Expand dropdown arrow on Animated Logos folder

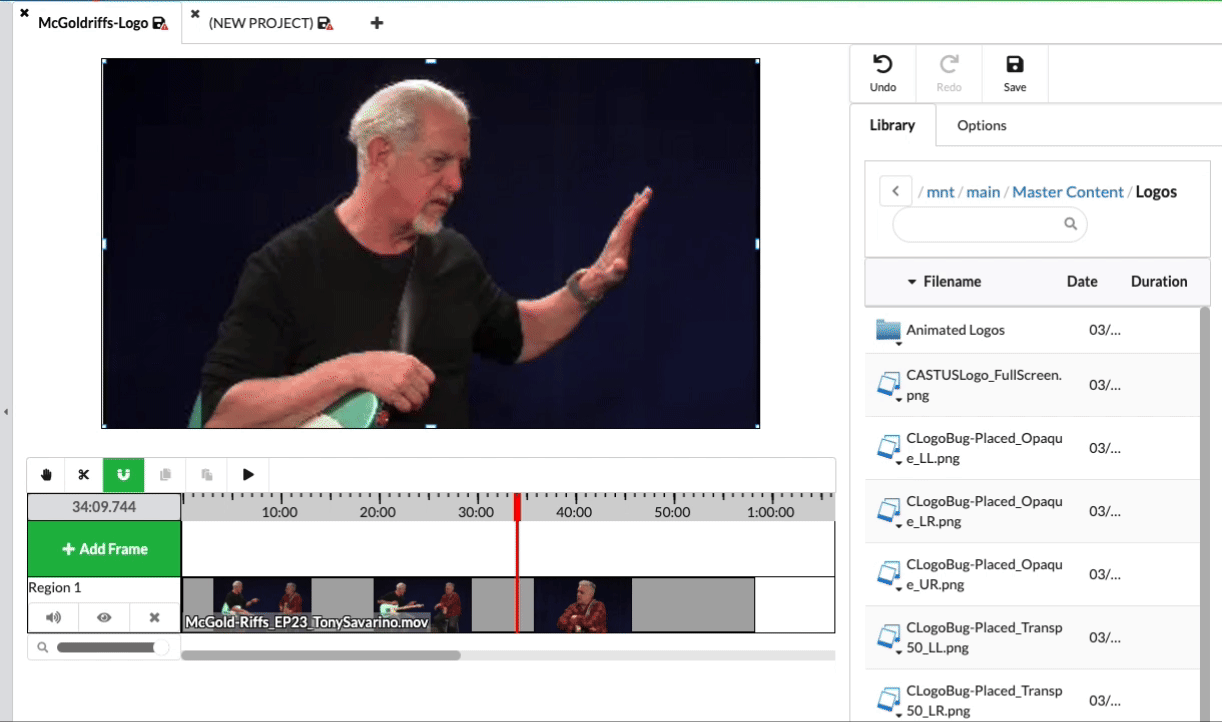coord(899,343)
